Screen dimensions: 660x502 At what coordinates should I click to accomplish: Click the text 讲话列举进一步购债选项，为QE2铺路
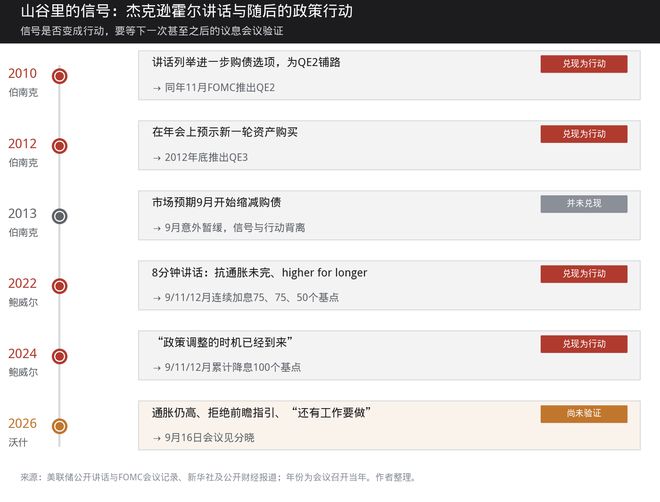click(246, 62)
